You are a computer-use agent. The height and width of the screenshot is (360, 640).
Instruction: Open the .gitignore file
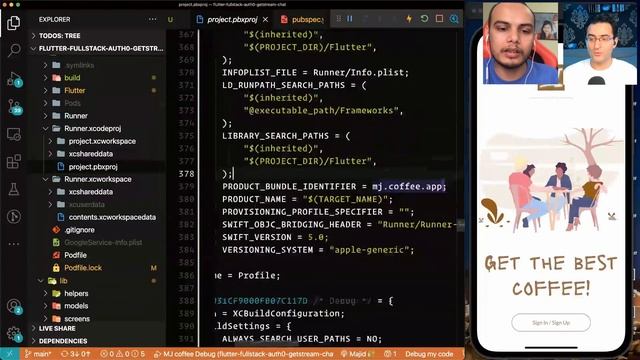80,230
